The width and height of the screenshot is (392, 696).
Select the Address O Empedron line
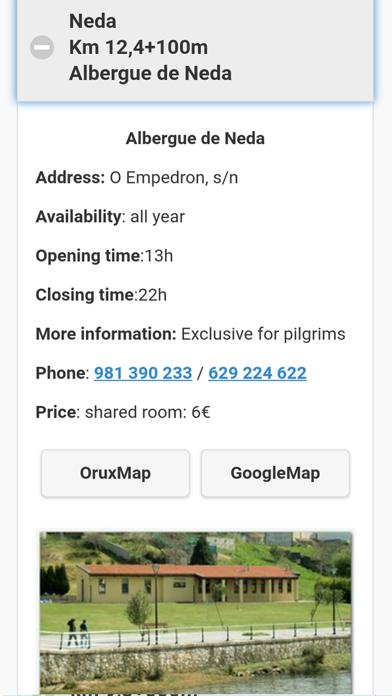137,178
